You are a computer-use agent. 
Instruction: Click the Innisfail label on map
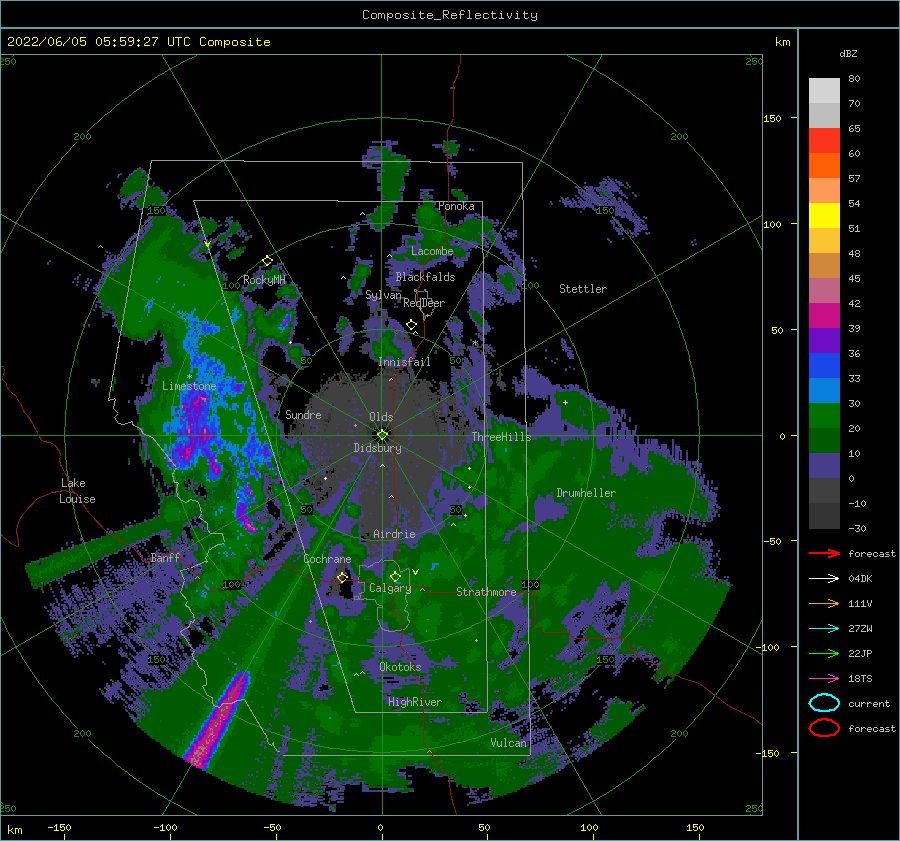pyautogui.click(x=404, y=362)
